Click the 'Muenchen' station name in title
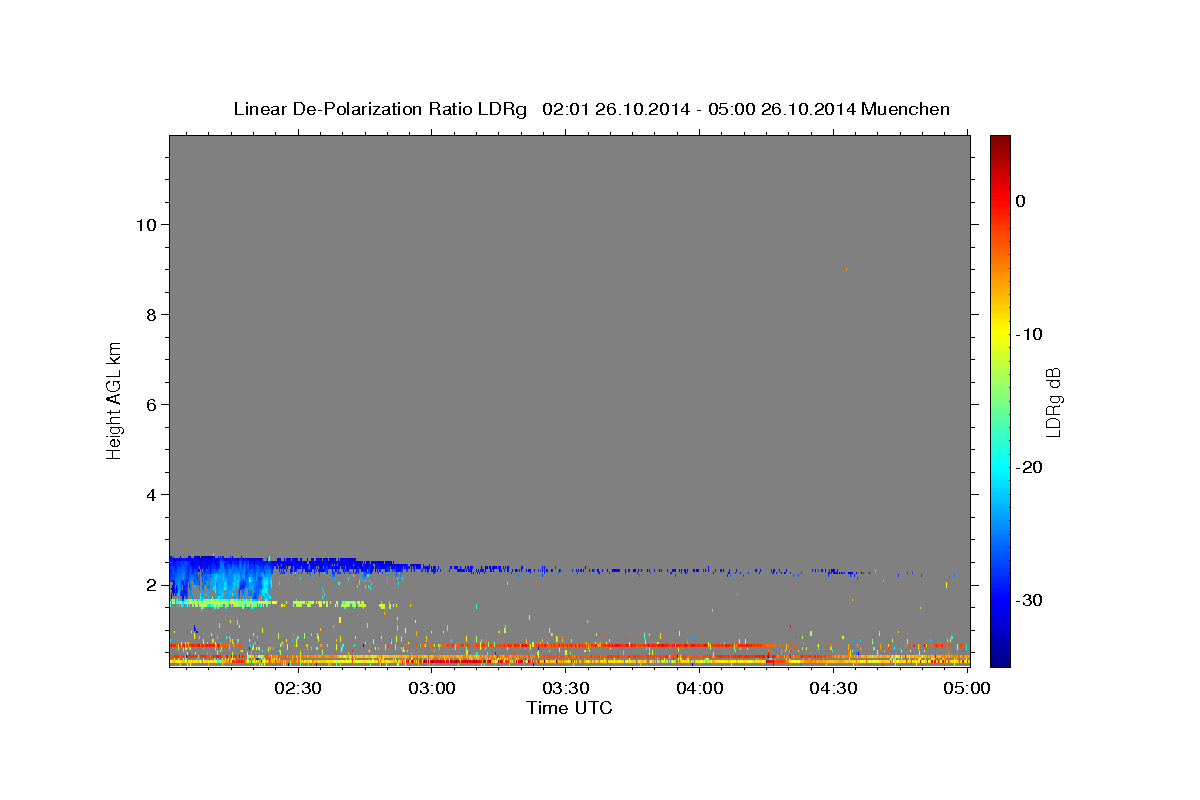This screenshot has height=800, width=1200. coord(907,109)
